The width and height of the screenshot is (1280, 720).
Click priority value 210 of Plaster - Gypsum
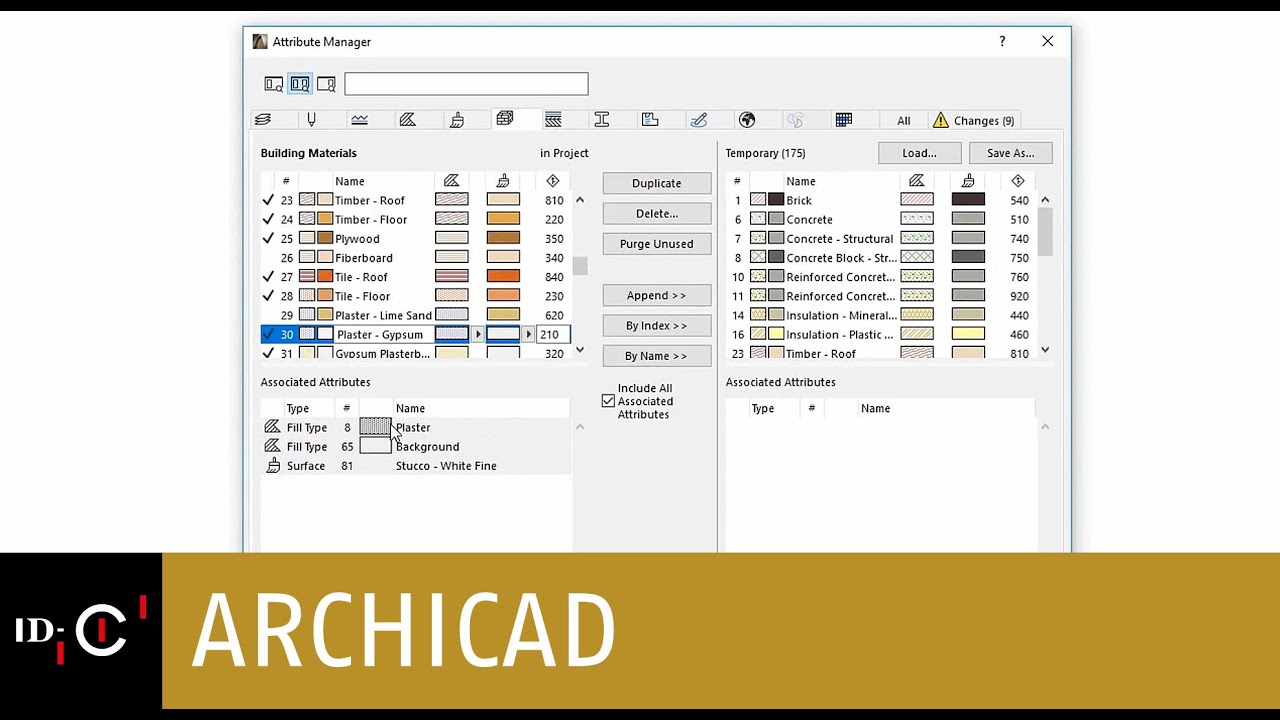point(550,335)
